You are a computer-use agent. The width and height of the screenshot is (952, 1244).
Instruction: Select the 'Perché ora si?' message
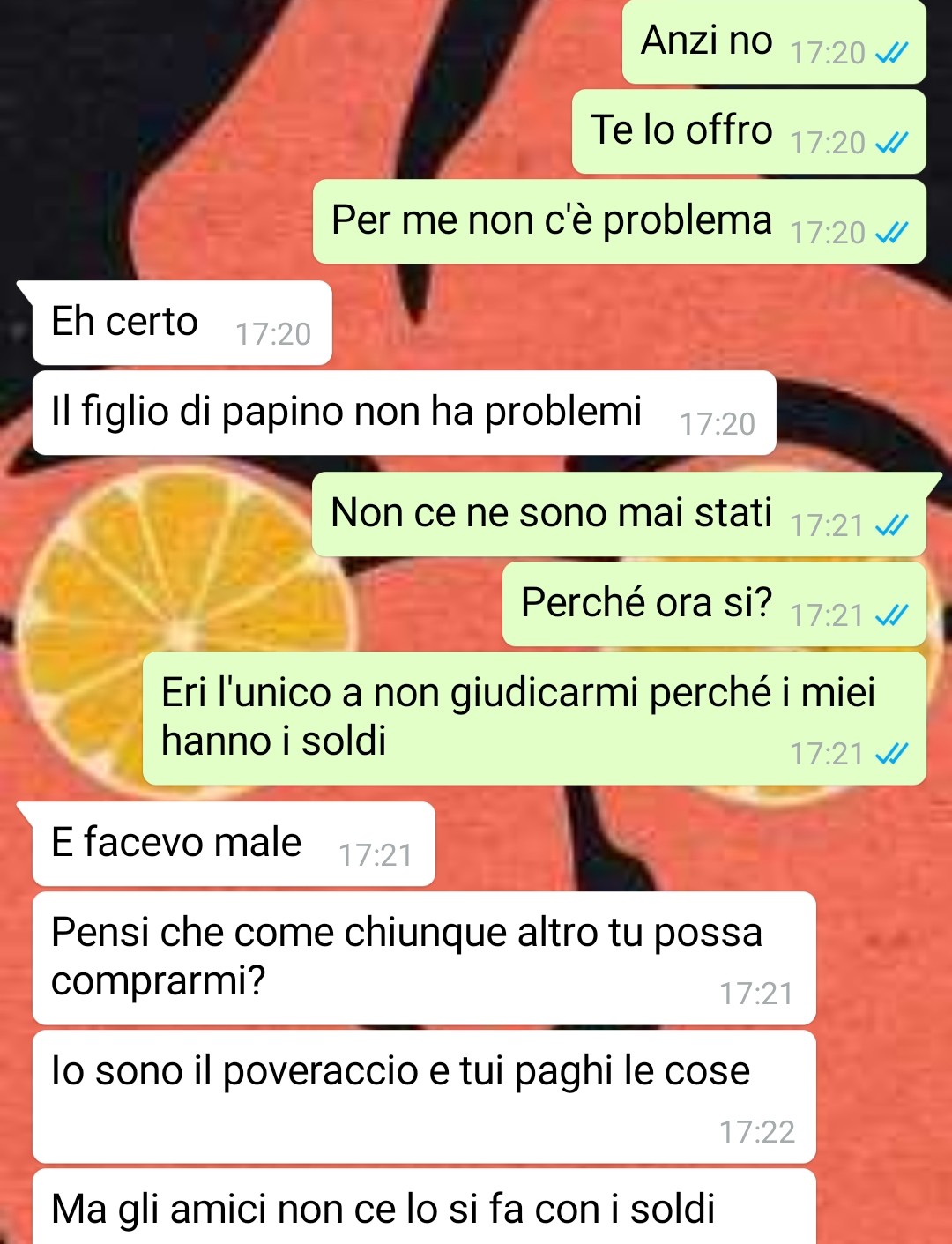point(714,604)
